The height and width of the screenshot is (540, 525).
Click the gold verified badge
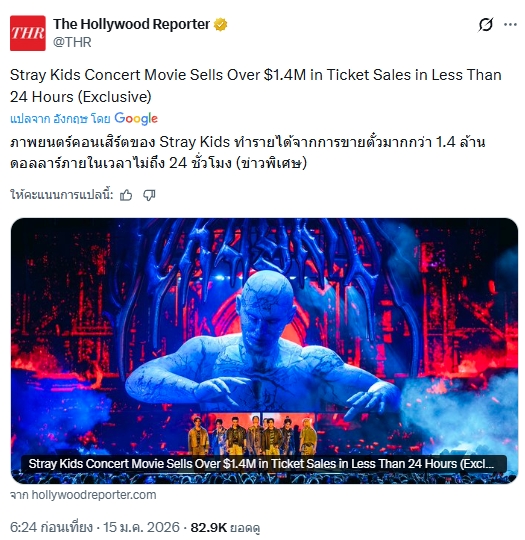coord(220,25)
